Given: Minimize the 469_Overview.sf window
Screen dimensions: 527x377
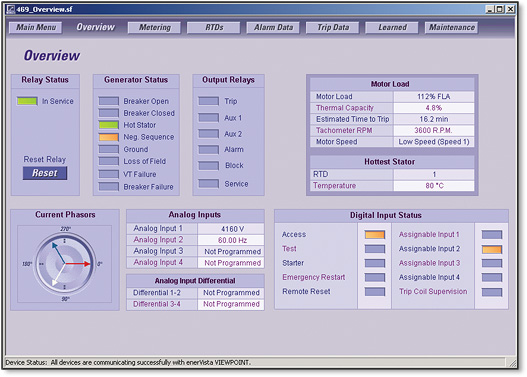Looking at the screenshot, I should point(490,9).
